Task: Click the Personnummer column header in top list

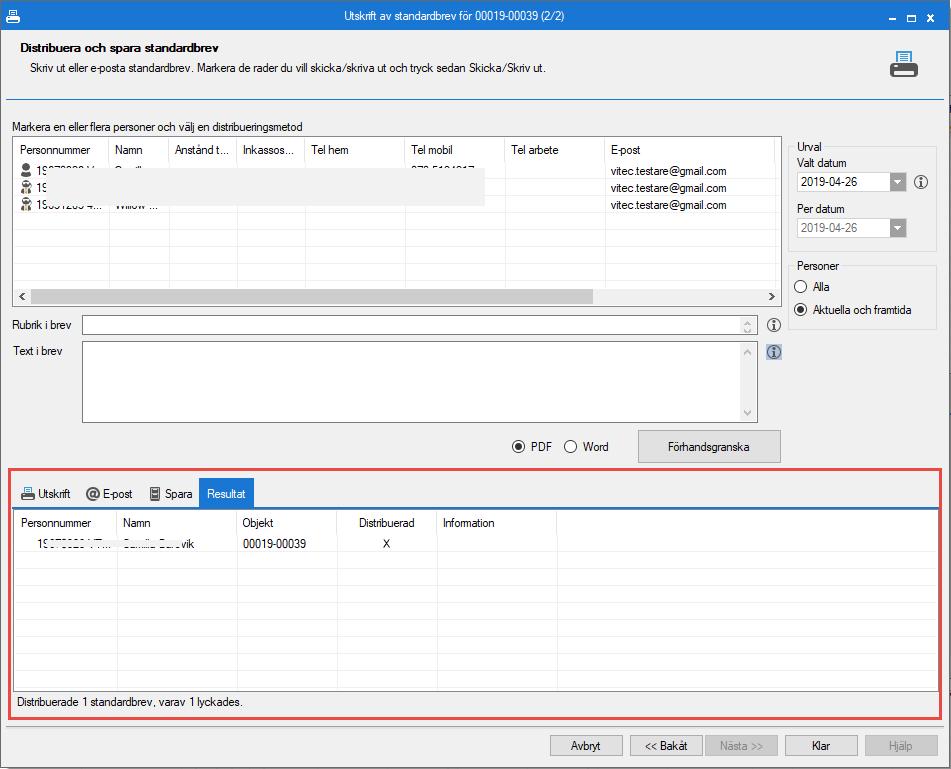Action: pyautogui.click(x=55, y=150)
